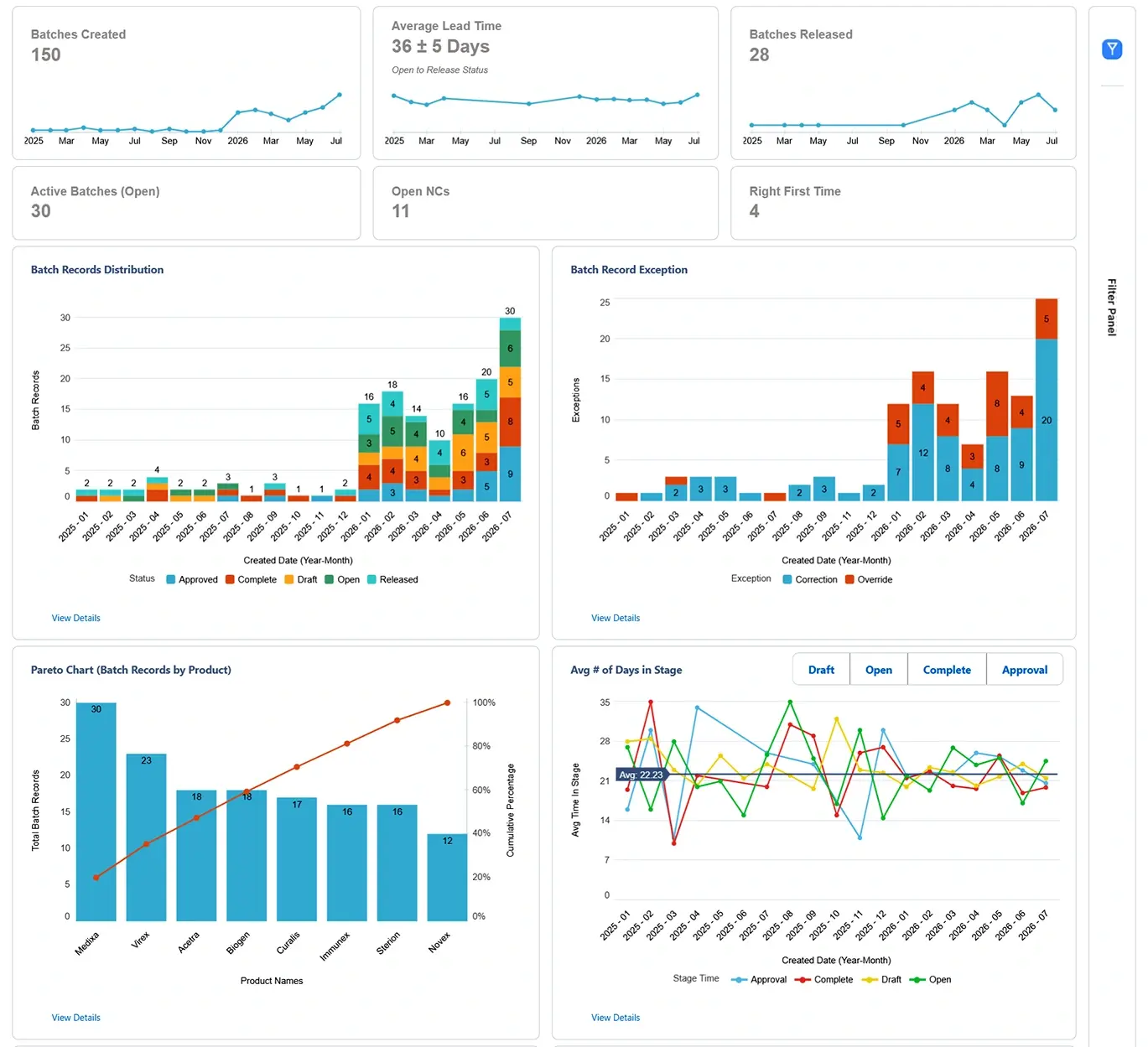1148x1047 pixels.
Task: Click the 2026-07 stacked bar total 30
Action: (510, 311)
